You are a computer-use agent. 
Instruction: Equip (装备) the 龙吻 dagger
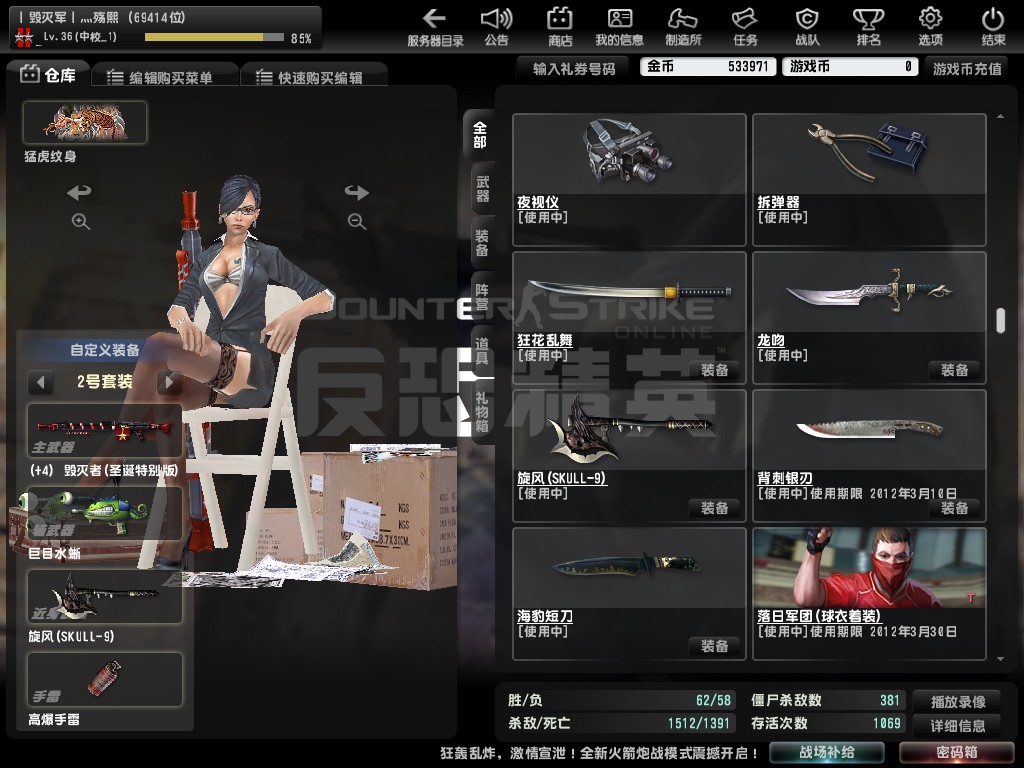[x=954, y=370]
